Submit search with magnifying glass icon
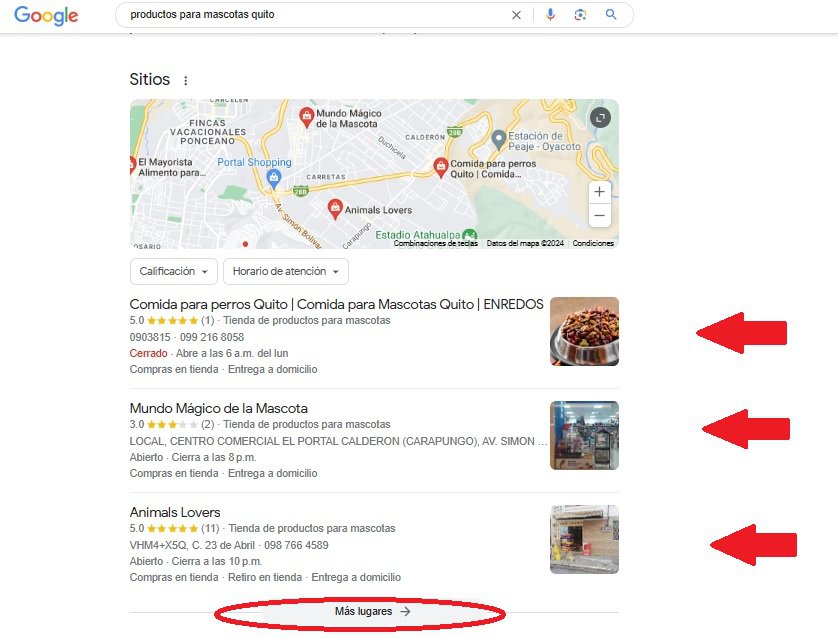The image size is (838, 639). click(x=611, y=14)
